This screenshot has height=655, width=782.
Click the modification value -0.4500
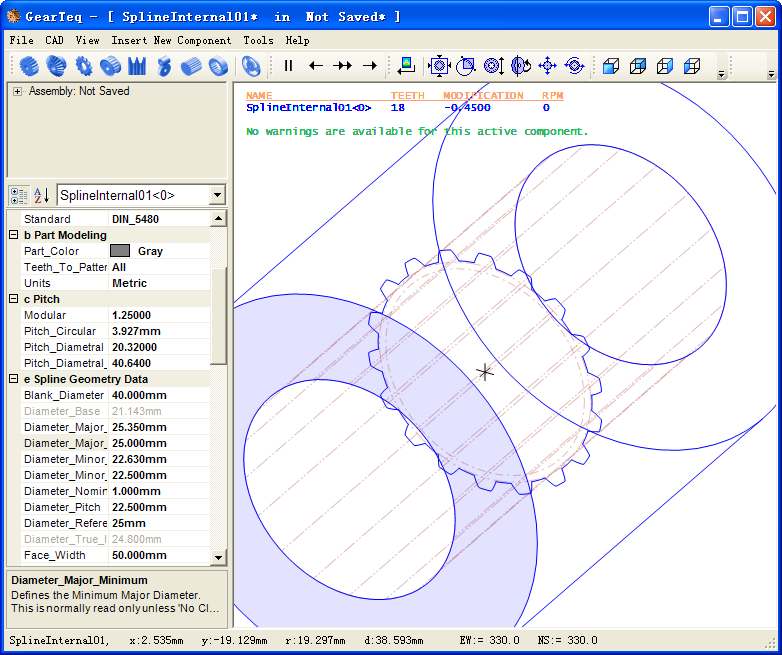(467, 108)
